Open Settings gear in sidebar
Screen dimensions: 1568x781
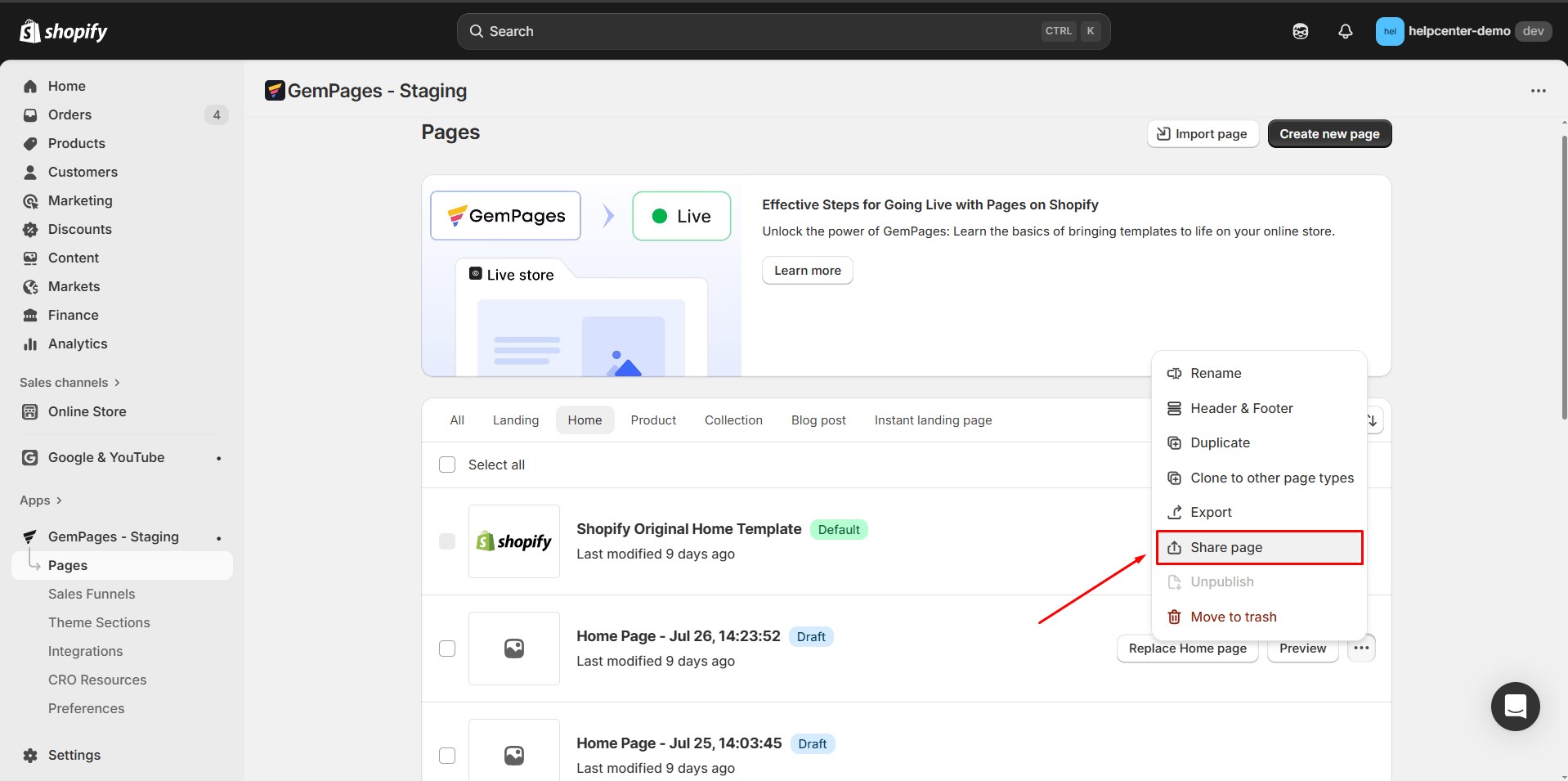point(31,755)
